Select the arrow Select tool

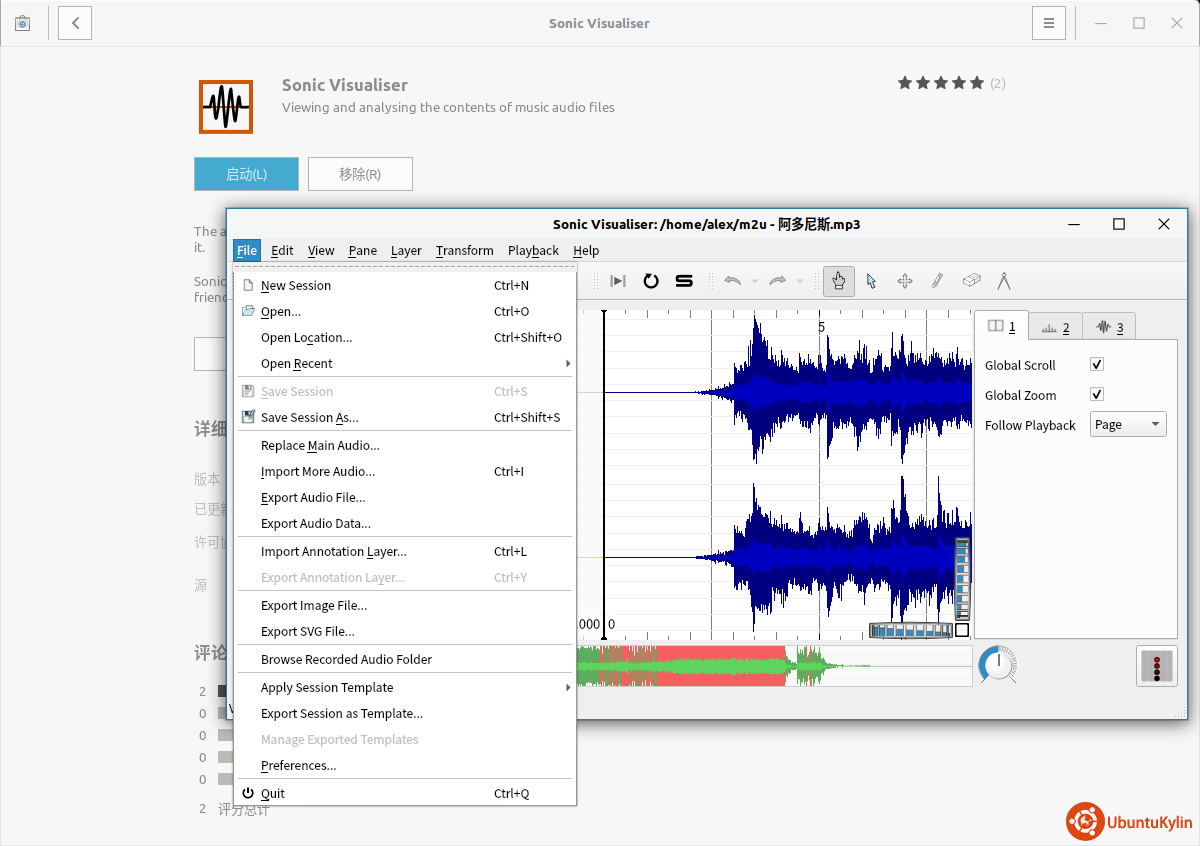(x=871, y=281)
